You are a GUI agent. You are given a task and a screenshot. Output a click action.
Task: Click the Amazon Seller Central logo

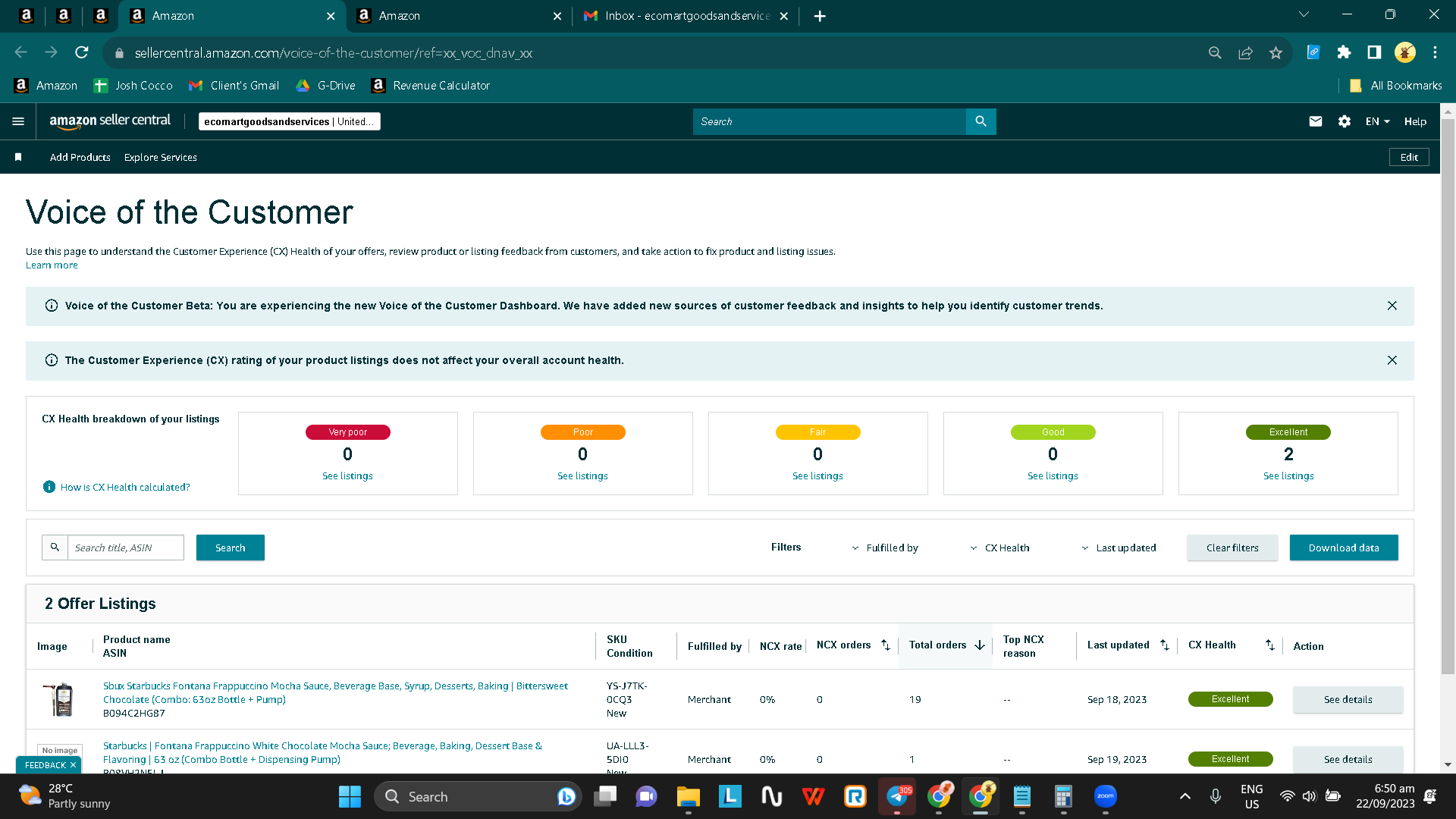pyautogui.click(x=110, y=121)
